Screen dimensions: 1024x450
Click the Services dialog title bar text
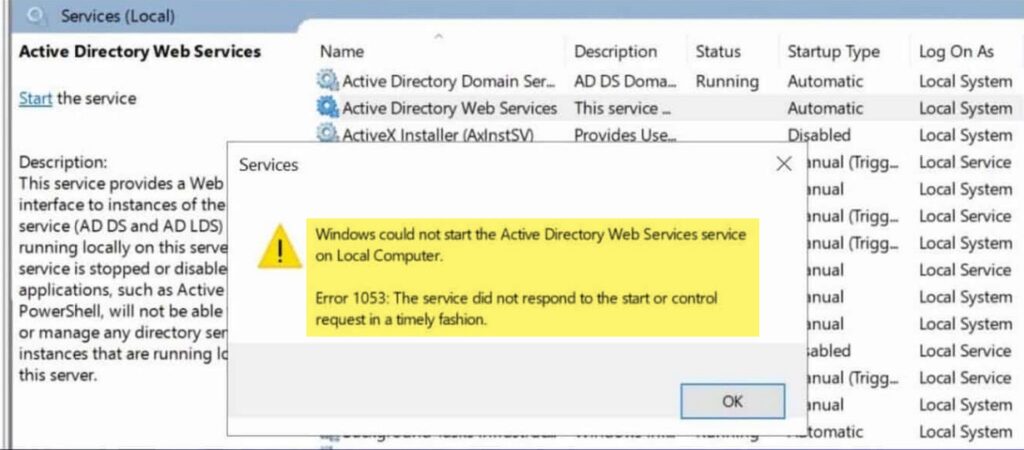(x=268, y=165)
